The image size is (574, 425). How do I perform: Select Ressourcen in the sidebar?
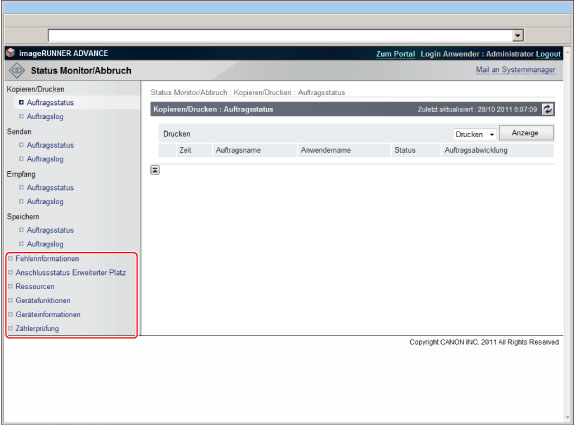tap(35, 286)
